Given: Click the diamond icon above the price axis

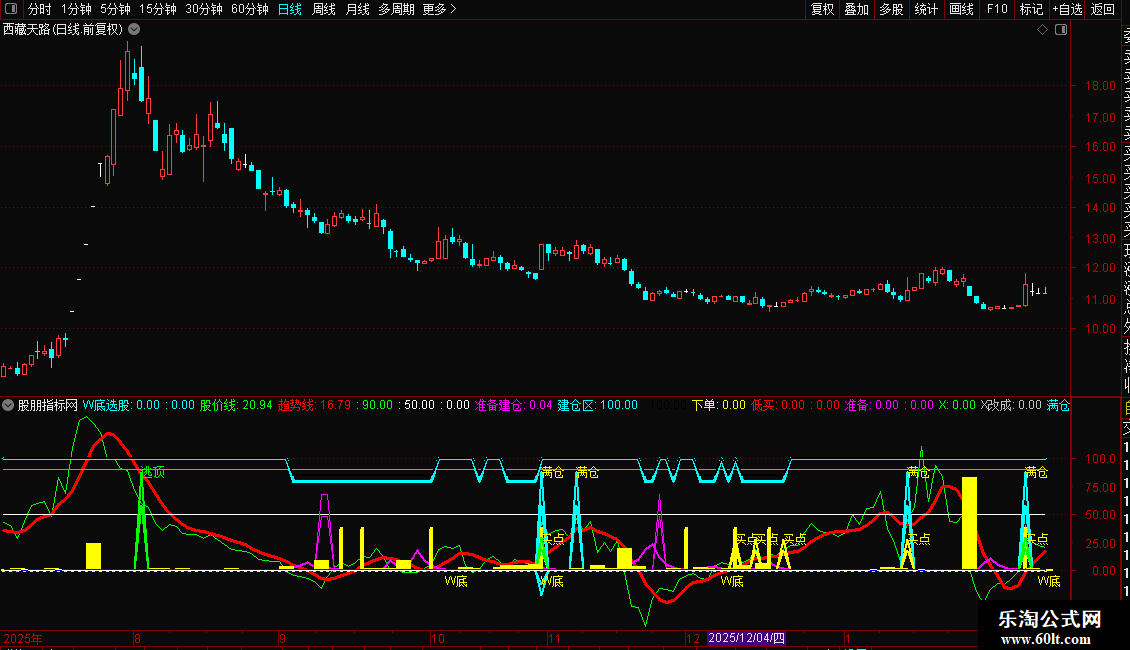Looking at the screenshot, I should coord(1042,30).
